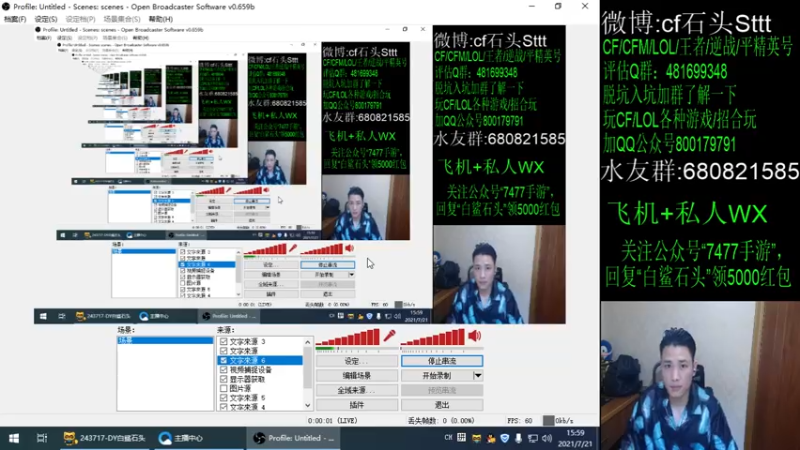Click 停止串流 to stop streaming
This screenshot has height=450, width=800.
coord(442,361)
